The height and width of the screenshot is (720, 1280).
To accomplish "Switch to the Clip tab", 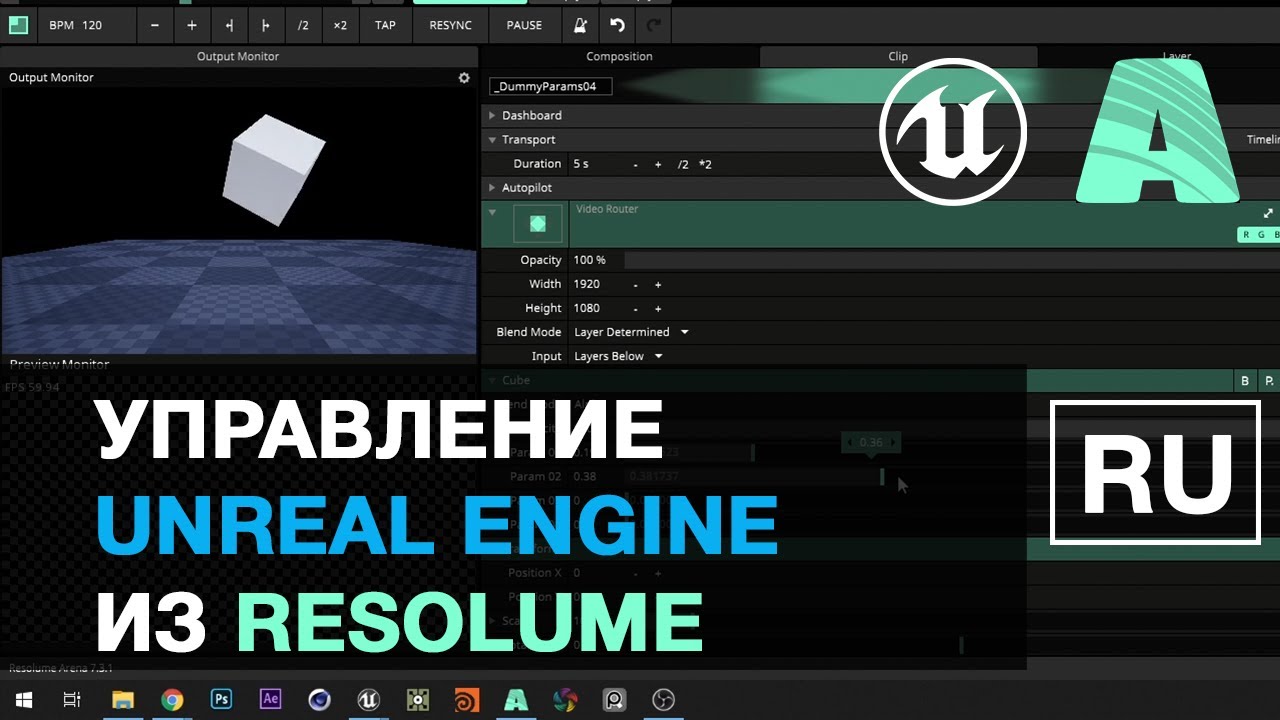I will click(898, 56).
